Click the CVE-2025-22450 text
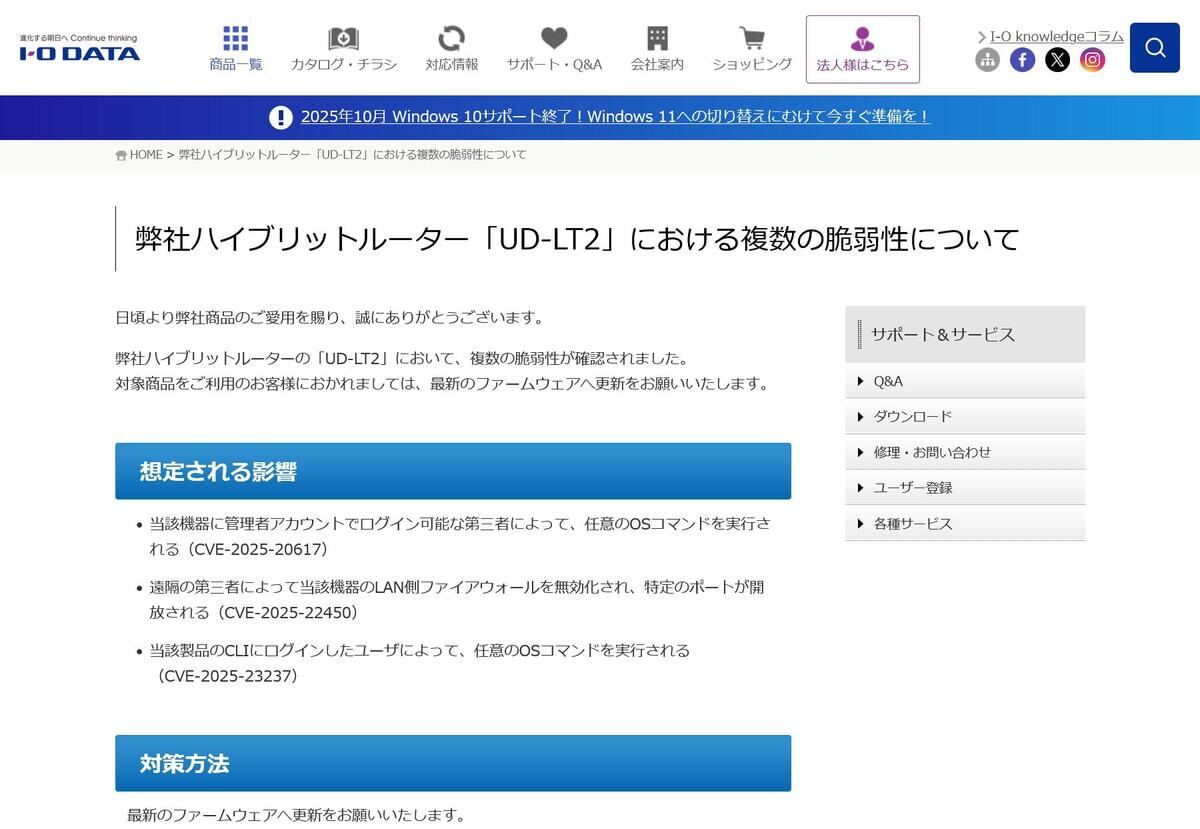The width and height of the screenshot is (1200, 829). coord(287,612)
